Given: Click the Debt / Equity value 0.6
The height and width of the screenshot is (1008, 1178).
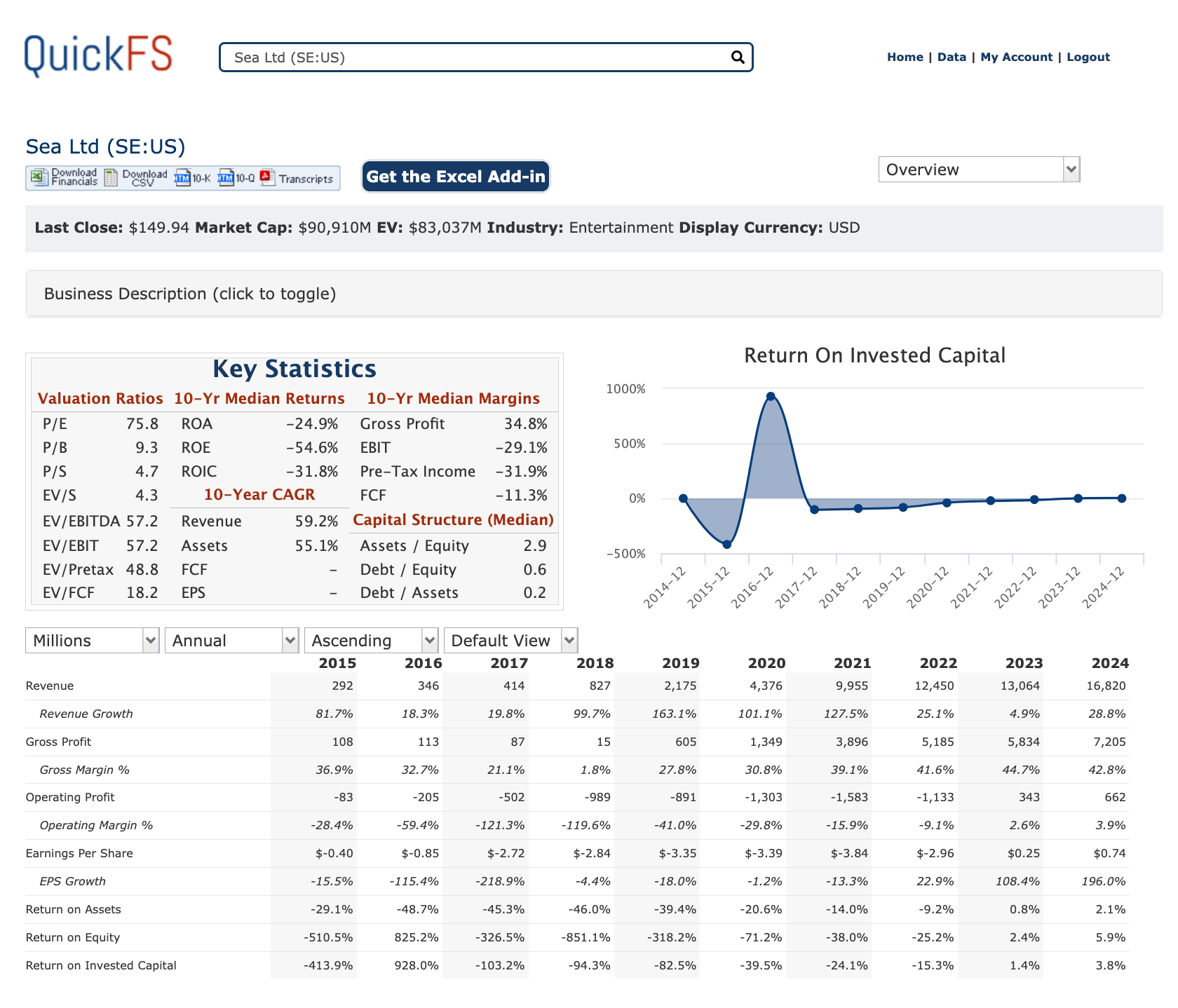Looking at the screenshot, I should pyautogui.click(x=535, y=569).
